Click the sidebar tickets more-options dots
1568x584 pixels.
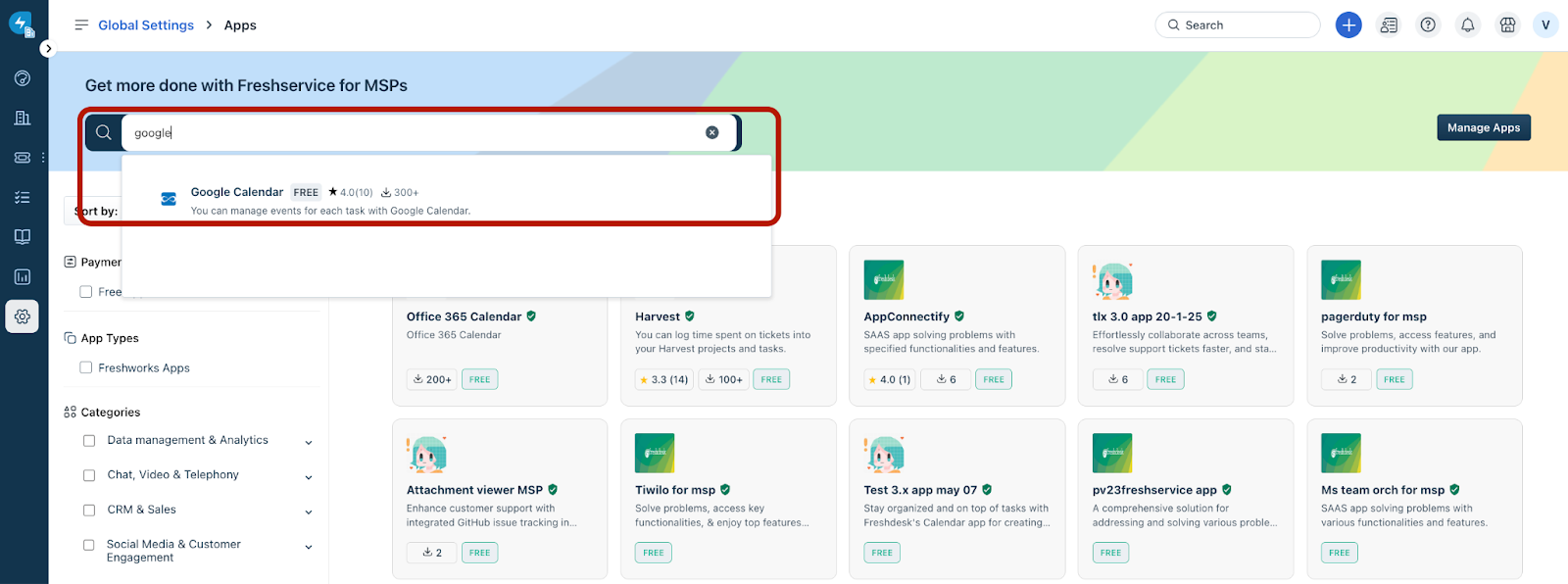43,157
